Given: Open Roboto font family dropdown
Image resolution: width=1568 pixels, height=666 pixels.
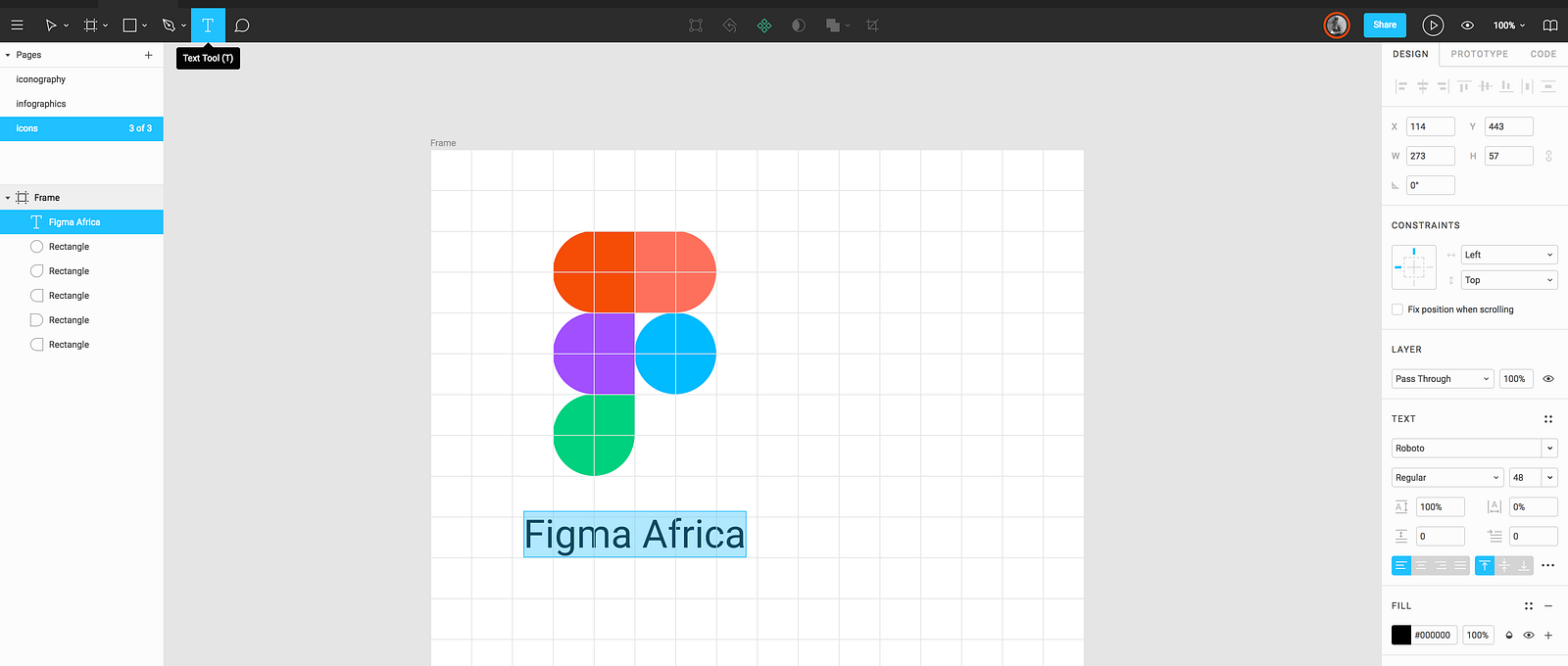Looking at the screenshot, I should (1475, 449).
